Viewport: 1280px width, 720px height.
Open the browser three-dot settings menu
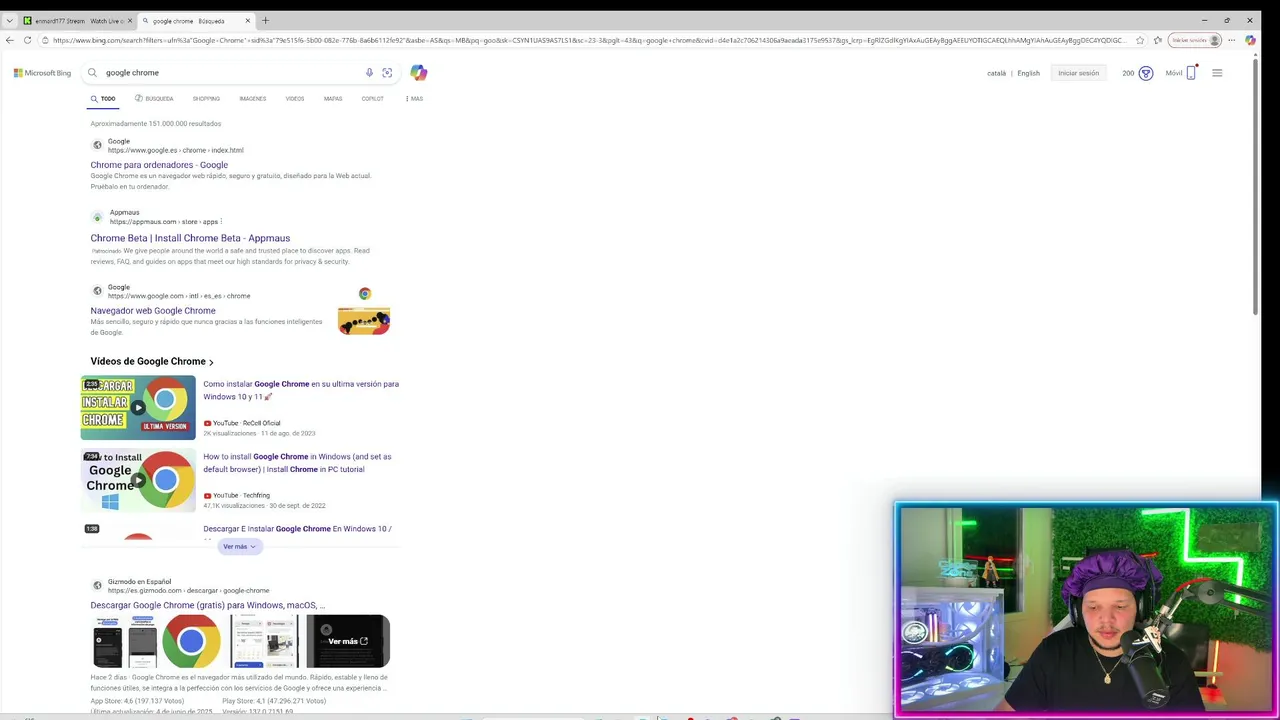tap(1232, 40)
